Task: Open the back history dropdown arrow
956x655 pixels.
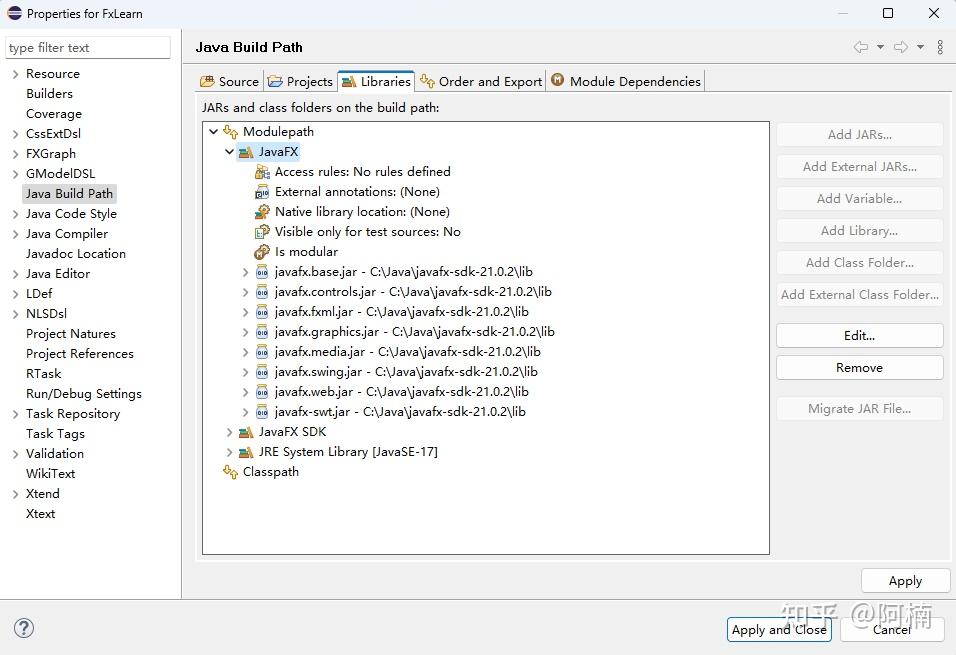Action: pyautogui.click(x=880, y=47)
